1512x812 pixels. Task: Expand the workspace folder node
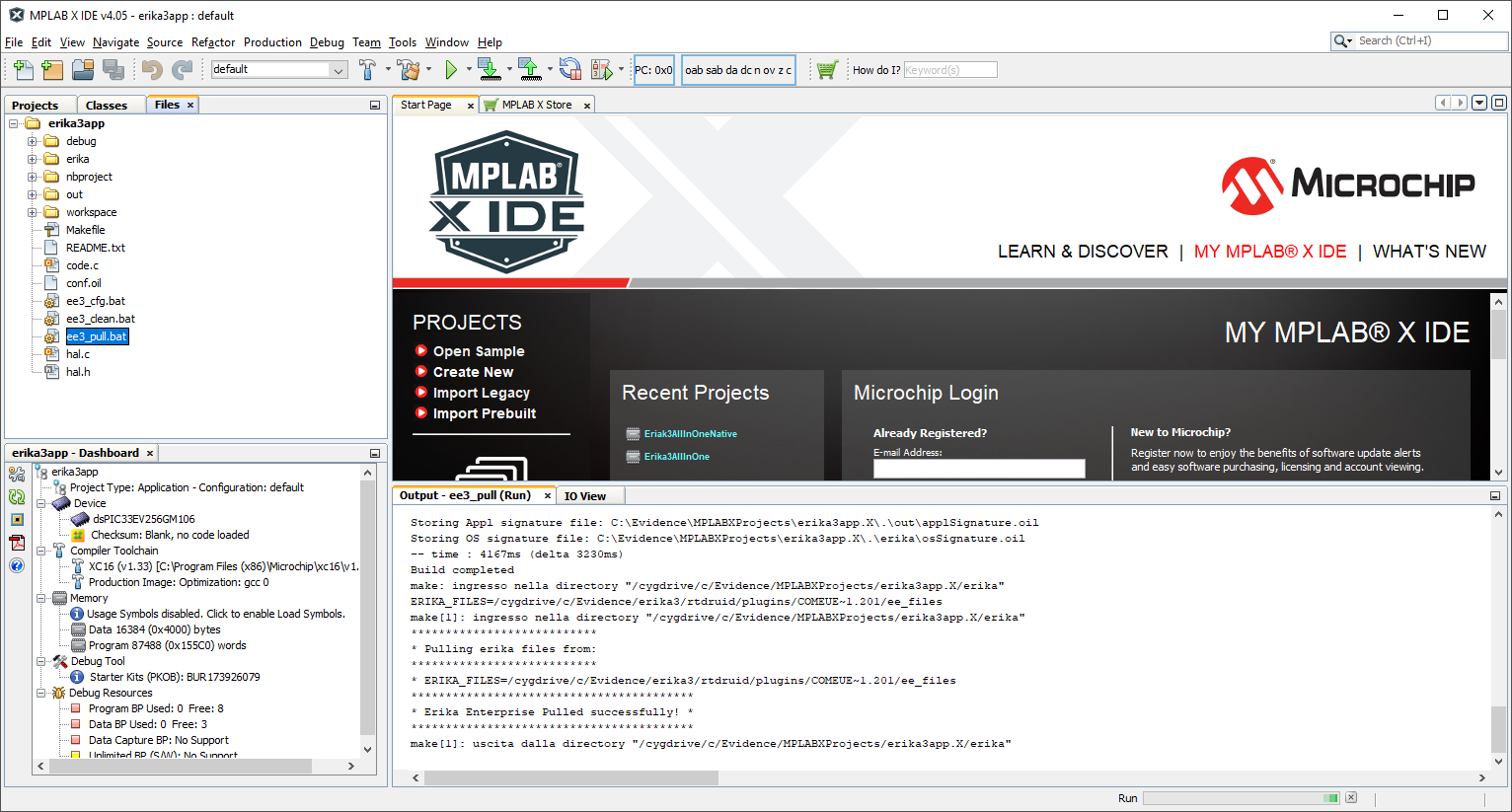pos(33,212)
